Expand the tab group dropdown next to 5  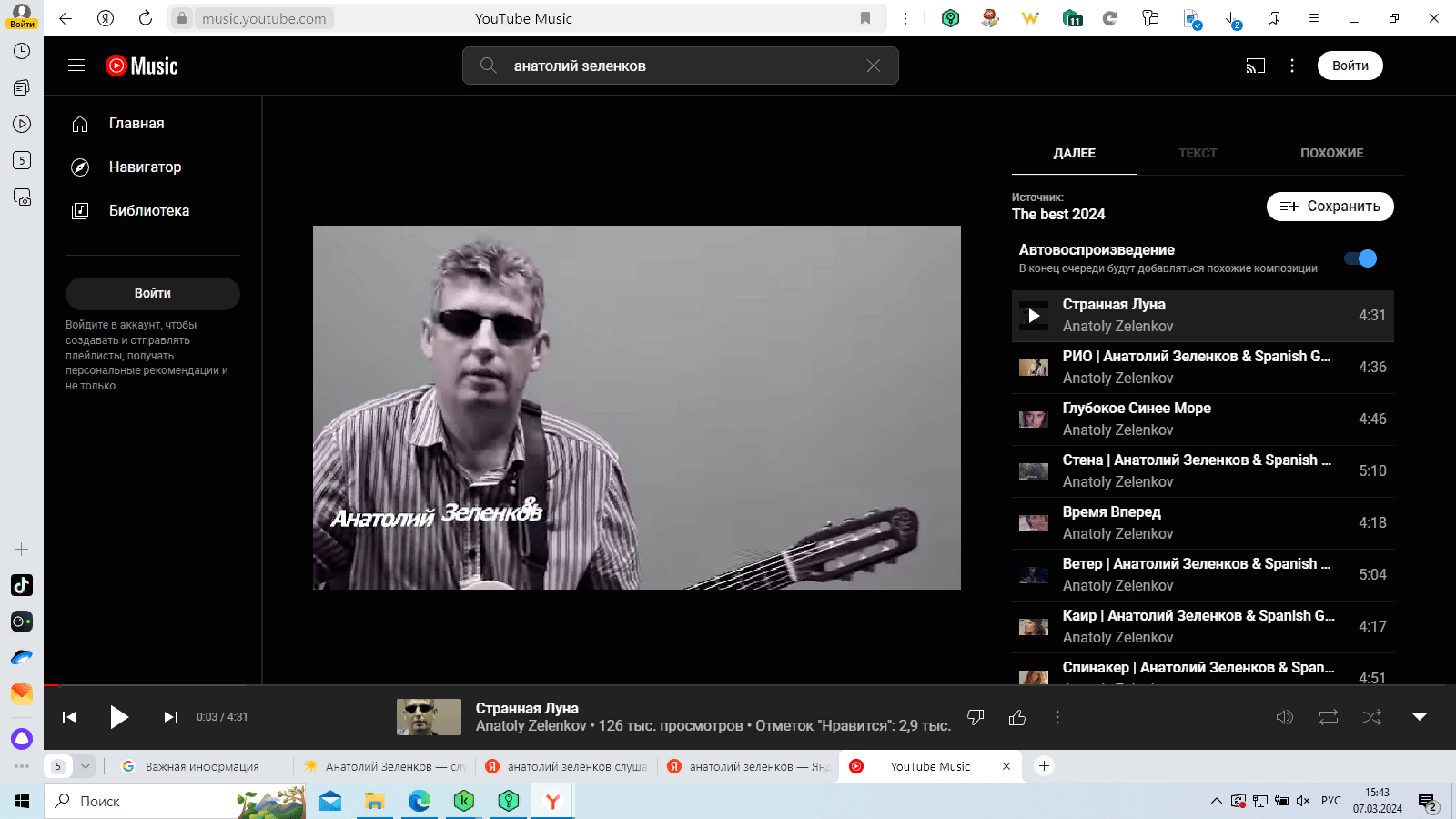(x=86, y=766)
